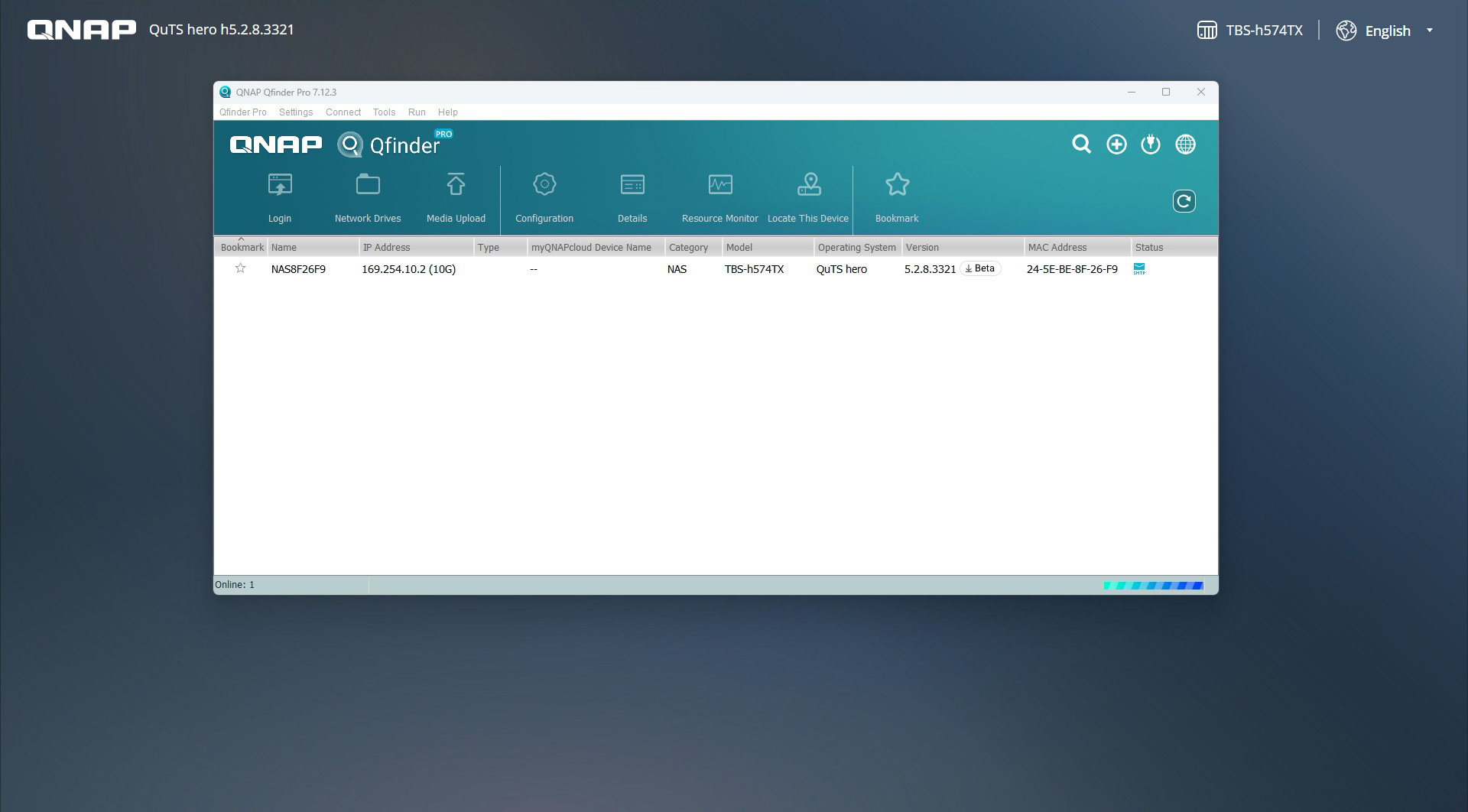
Task: Open the Tools menu
Action: click(x=384, y=112)
